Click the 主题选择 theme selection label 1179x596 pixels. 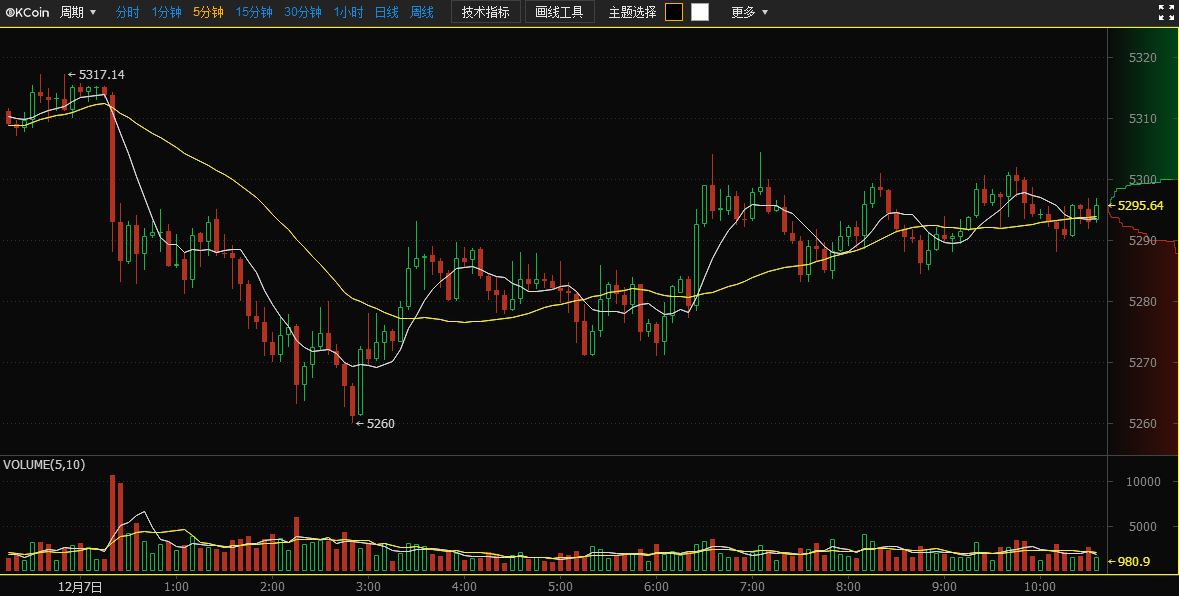pos(632,12)
